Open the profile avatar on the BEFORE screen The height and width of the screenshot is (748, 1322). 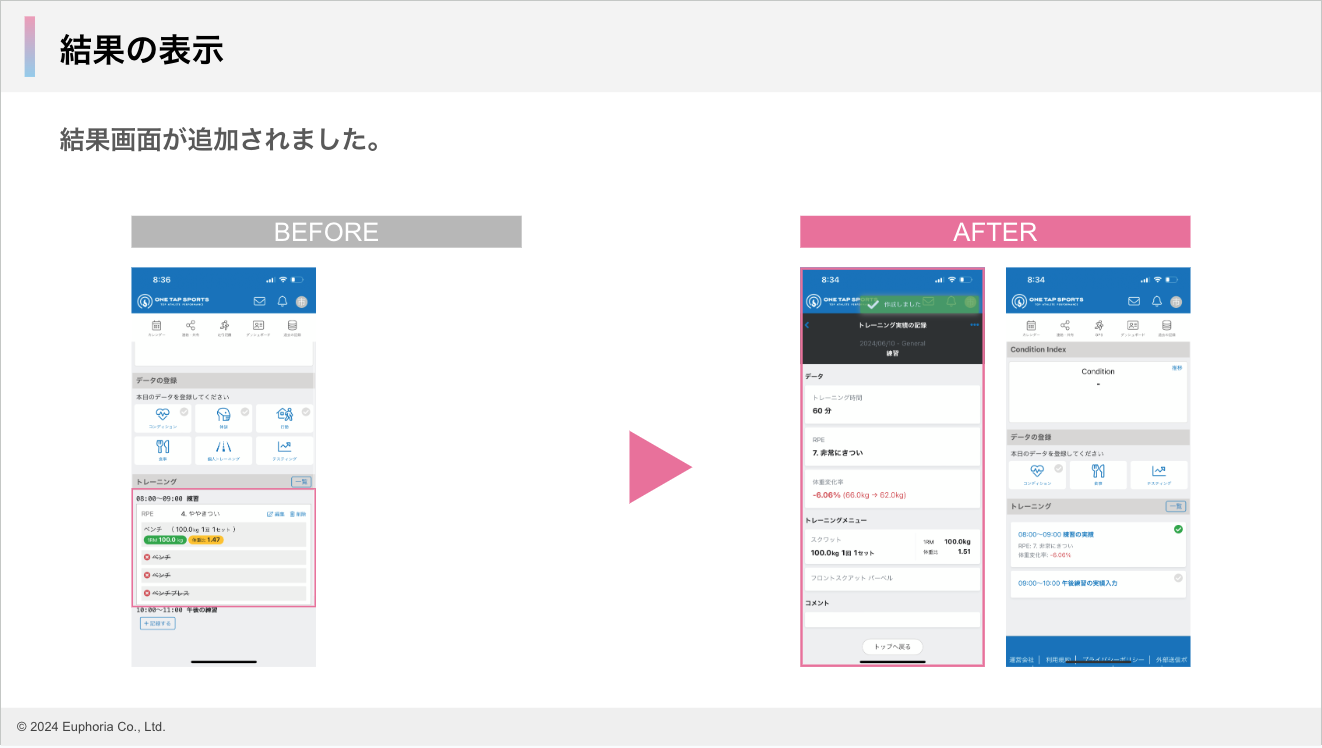[x=302, y=301]
